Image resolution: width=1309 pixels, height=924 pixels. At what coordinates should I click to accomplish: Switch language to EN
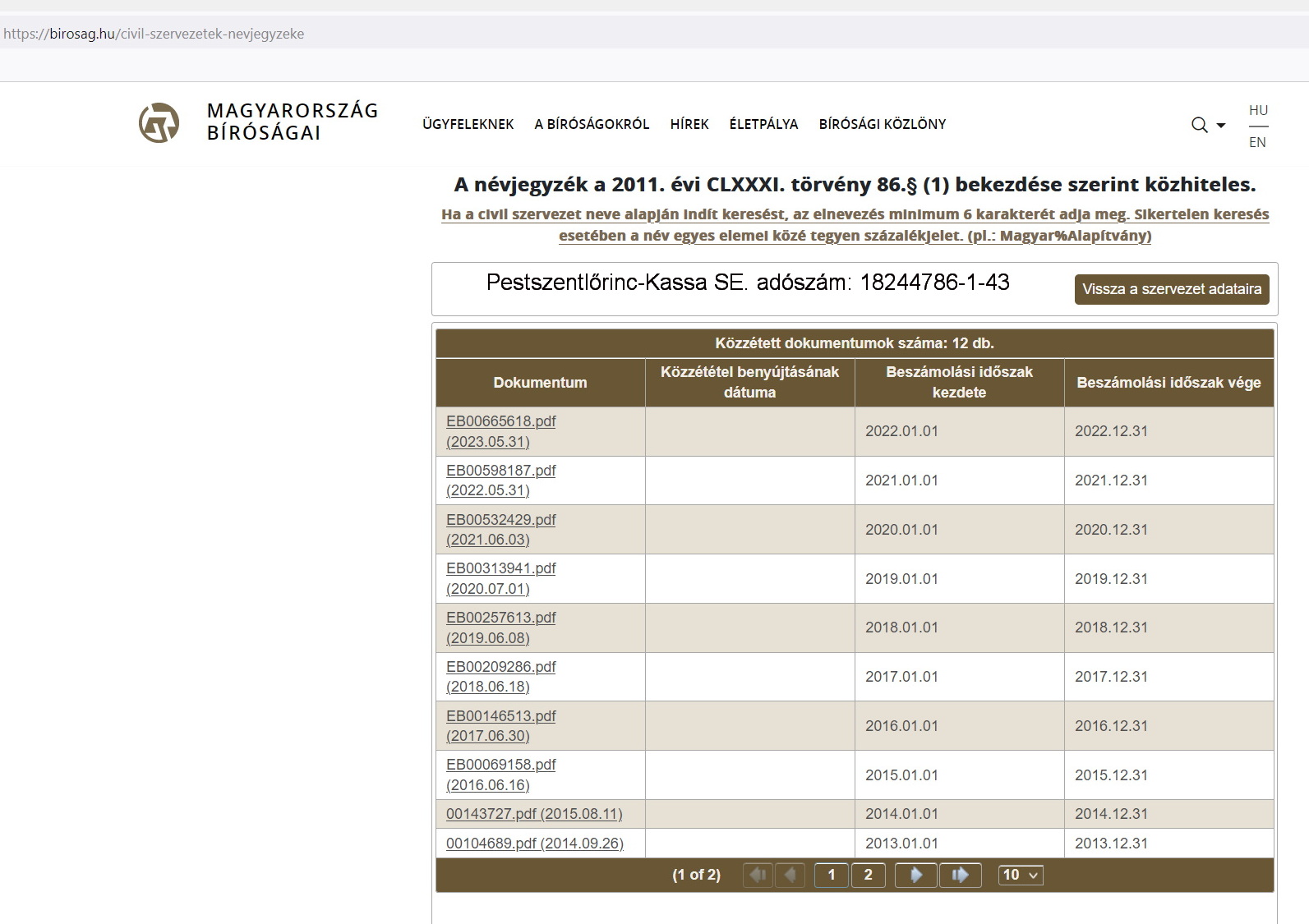point(1257,142)
